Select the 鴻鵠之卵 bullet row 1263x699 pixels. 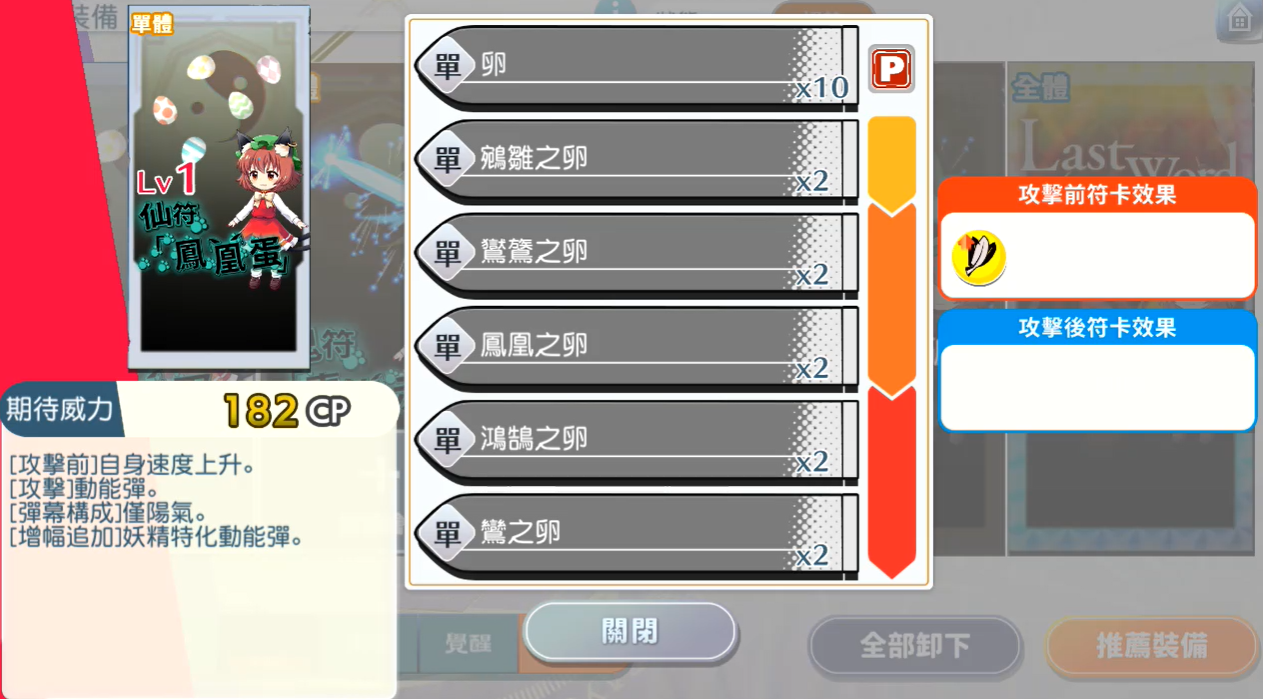click(x=637, y=441)
